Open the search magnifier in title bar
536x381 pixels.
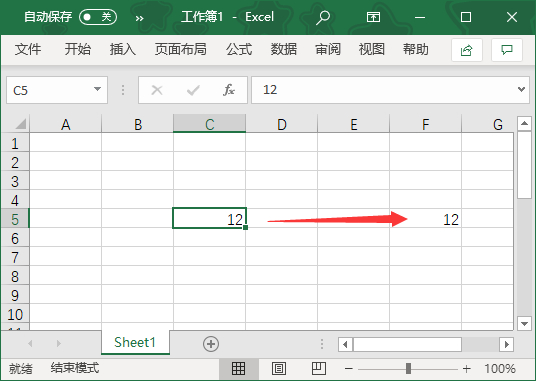[x=322, y=17]
